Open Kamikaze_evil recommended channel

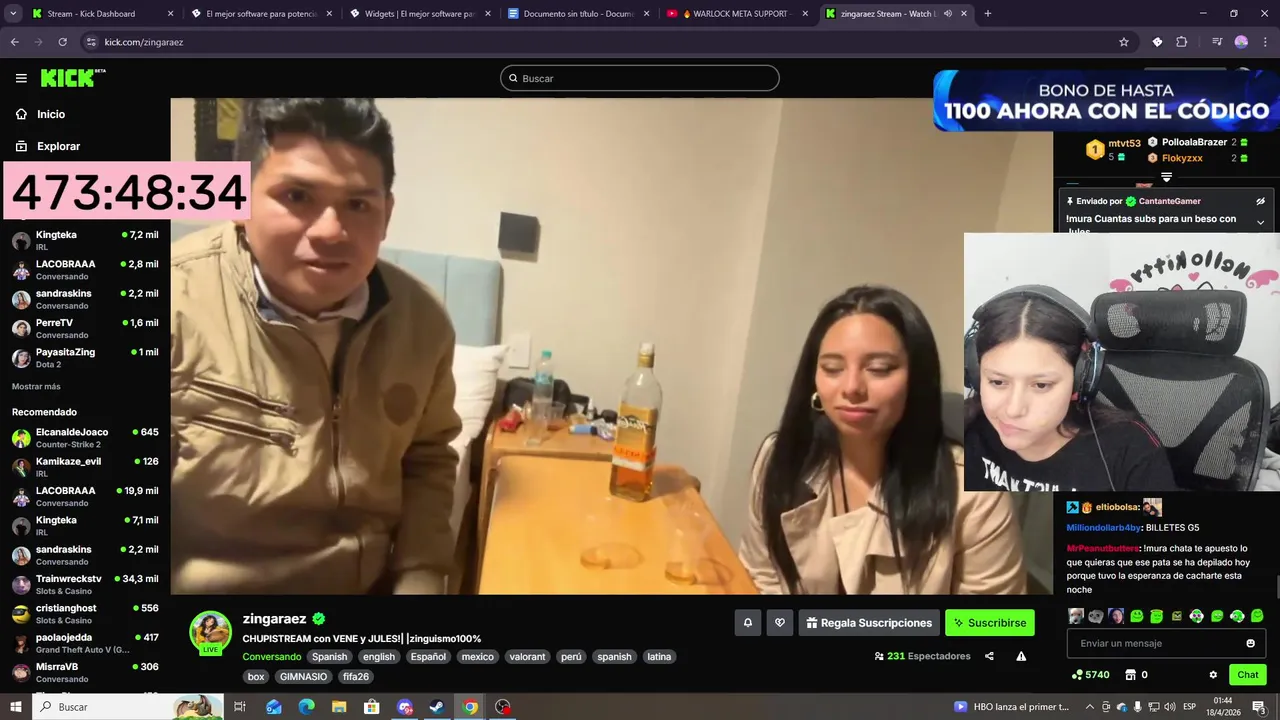coord(85,467)
